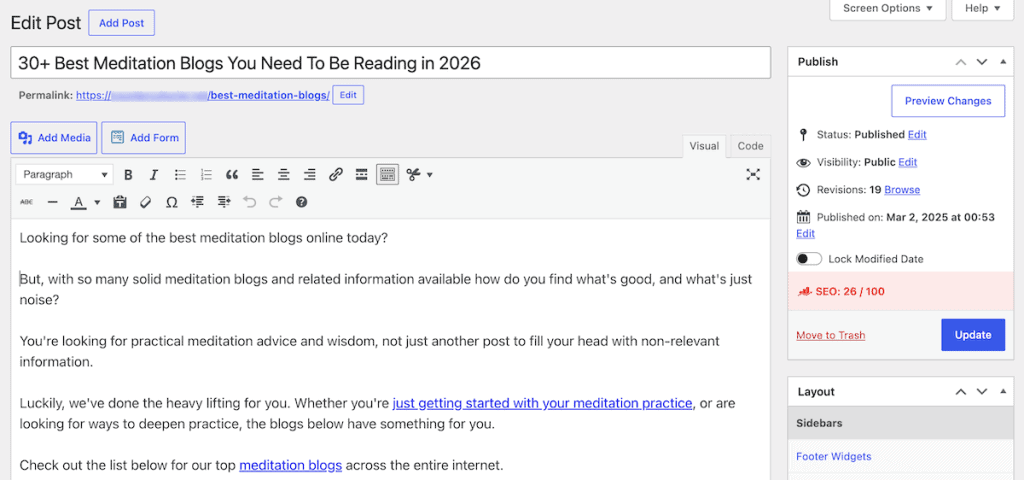
Task: Align text left
Action: click(x=258, y=174)
